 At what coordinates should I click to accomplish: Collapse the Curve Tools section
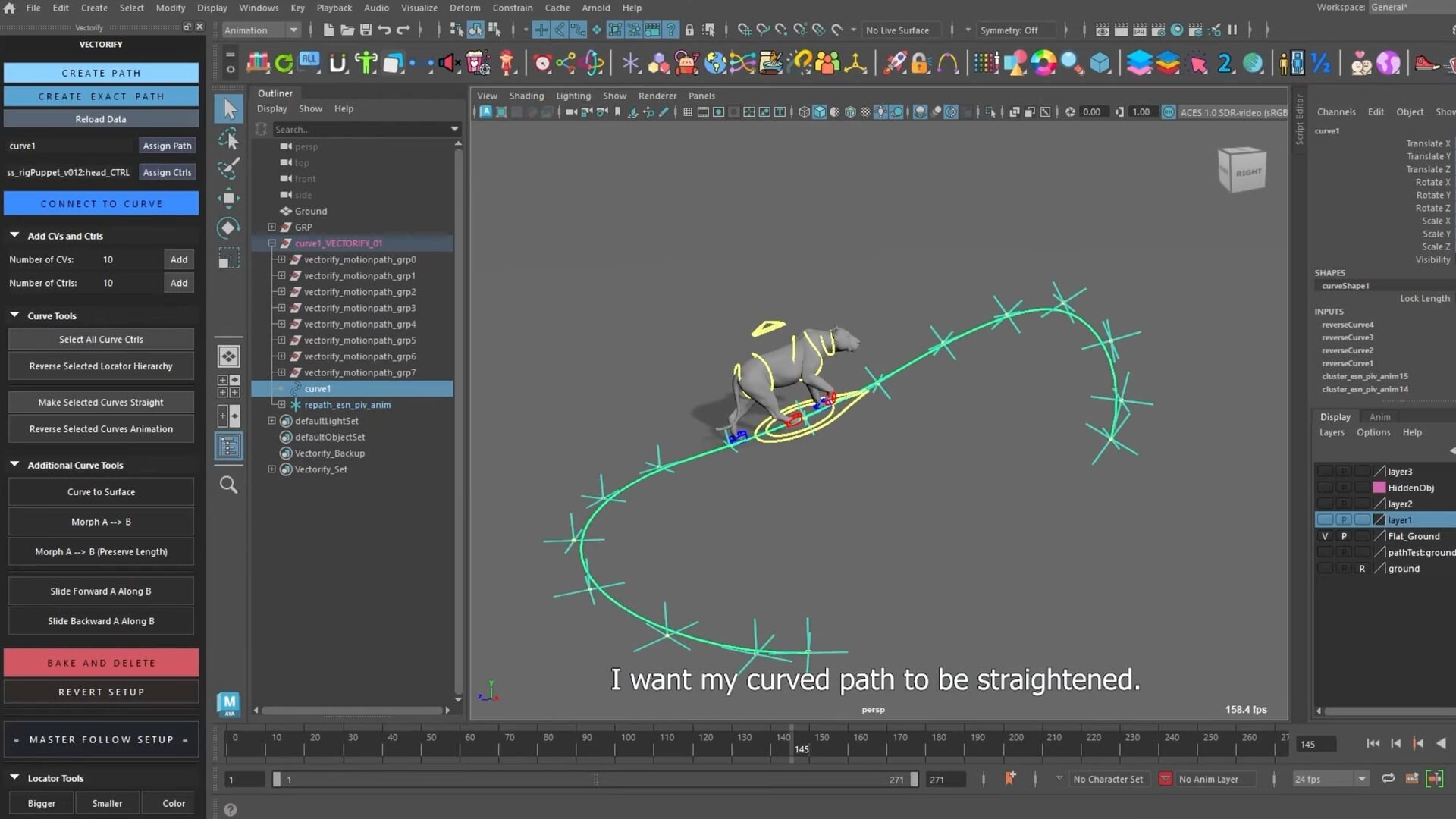[x=14, y=315]
